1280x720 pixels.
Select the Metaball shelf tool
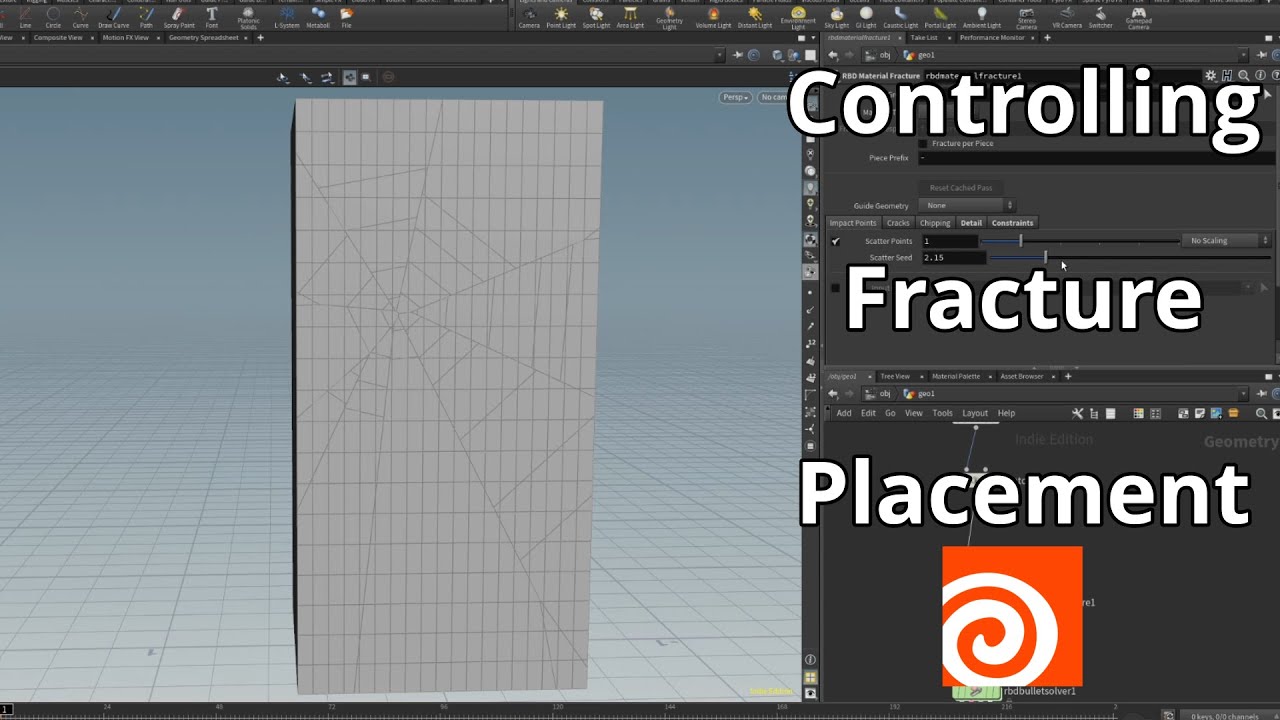point(318,17)
